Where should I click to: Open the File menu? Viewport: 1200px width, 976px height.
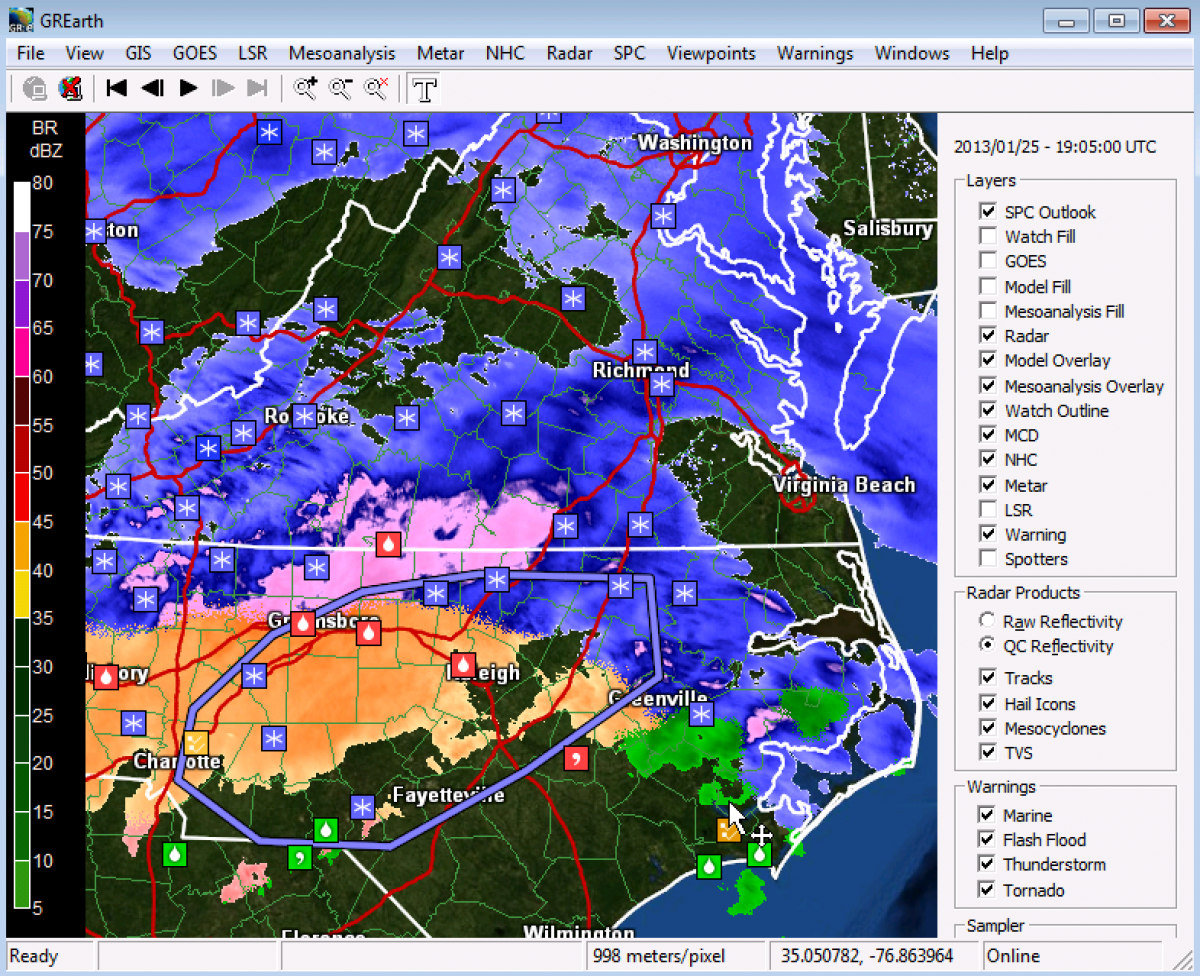pyautogui.click(x=31, y=53)
